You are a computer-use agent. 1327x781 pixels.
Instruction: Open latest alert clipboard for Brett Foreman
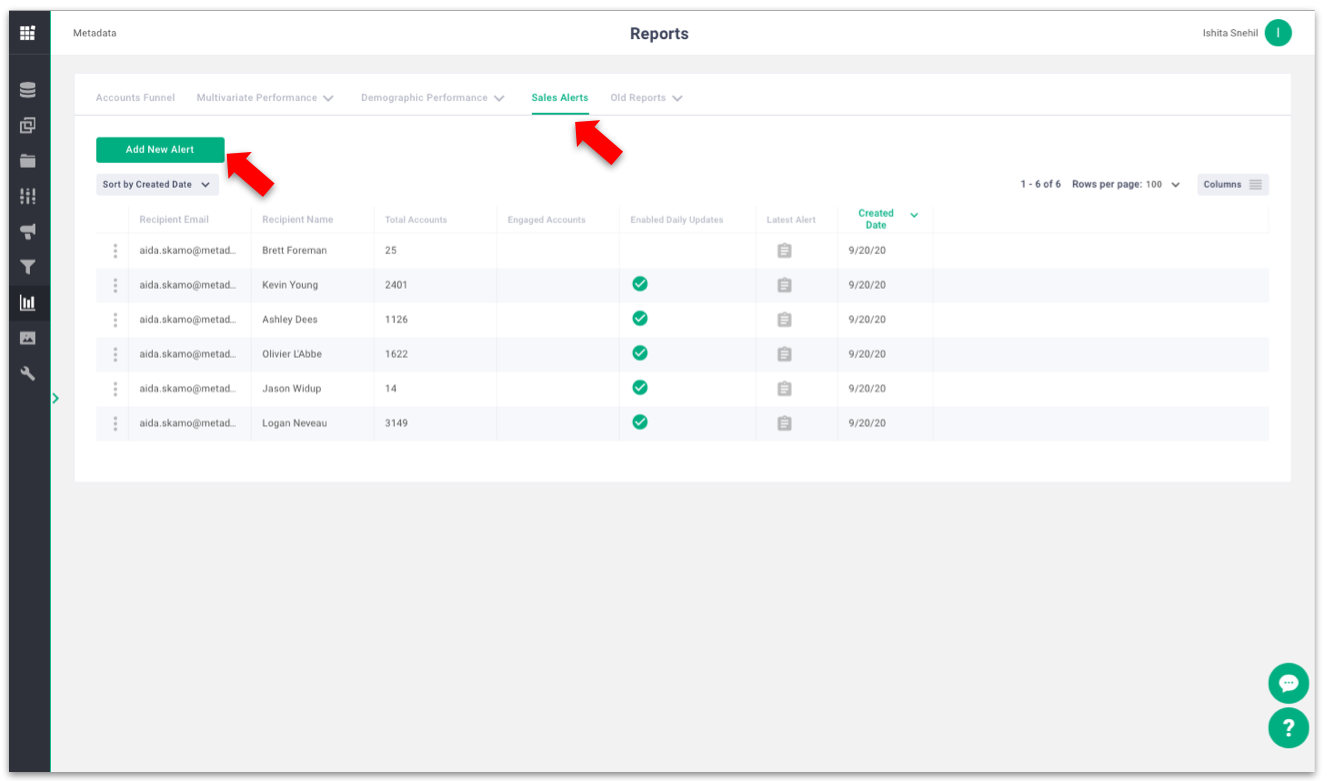(x=784, y=251)
